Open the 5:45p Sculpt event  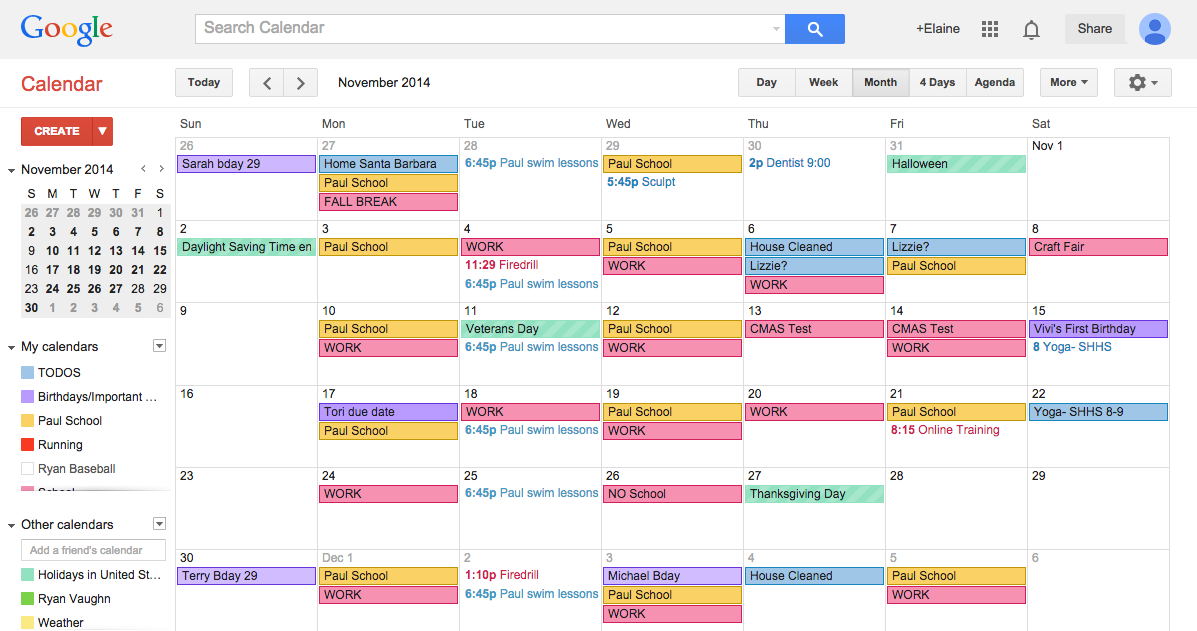[641, 182]
